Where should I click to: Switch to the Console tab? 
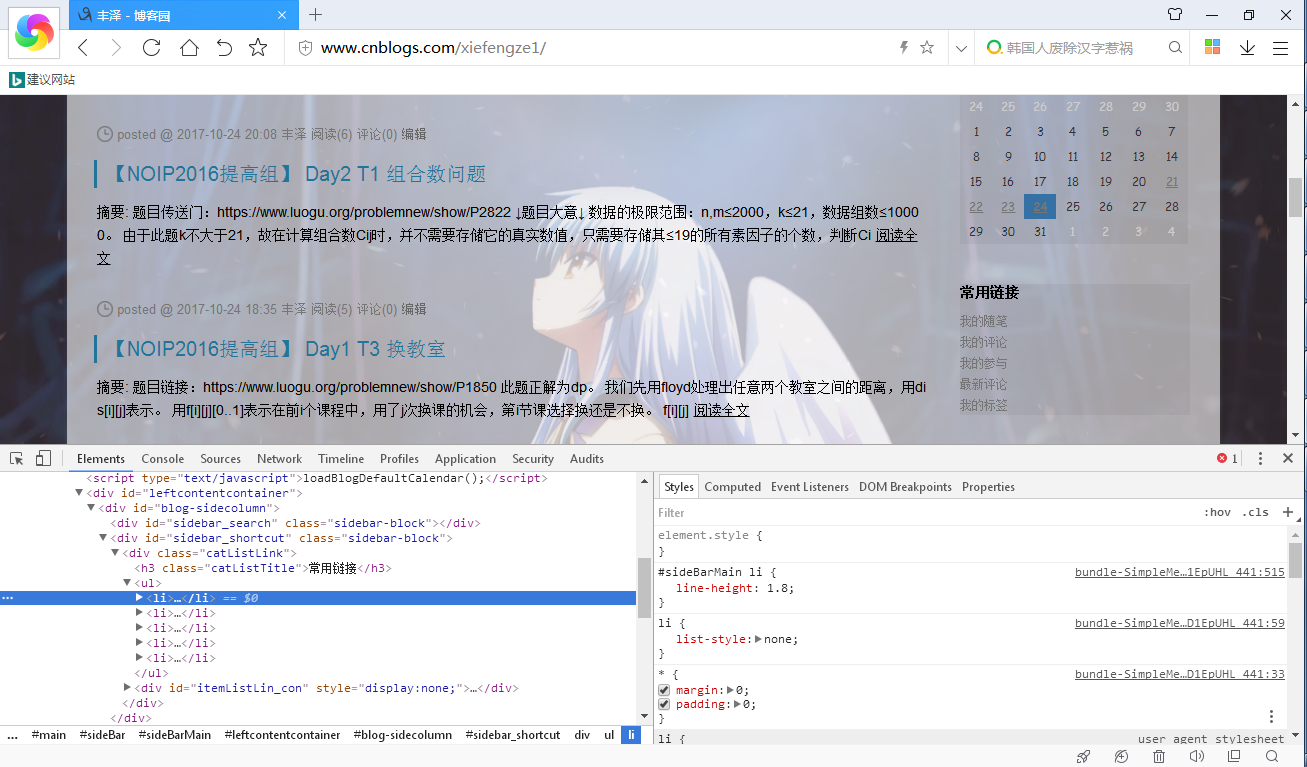click(162, 459)
